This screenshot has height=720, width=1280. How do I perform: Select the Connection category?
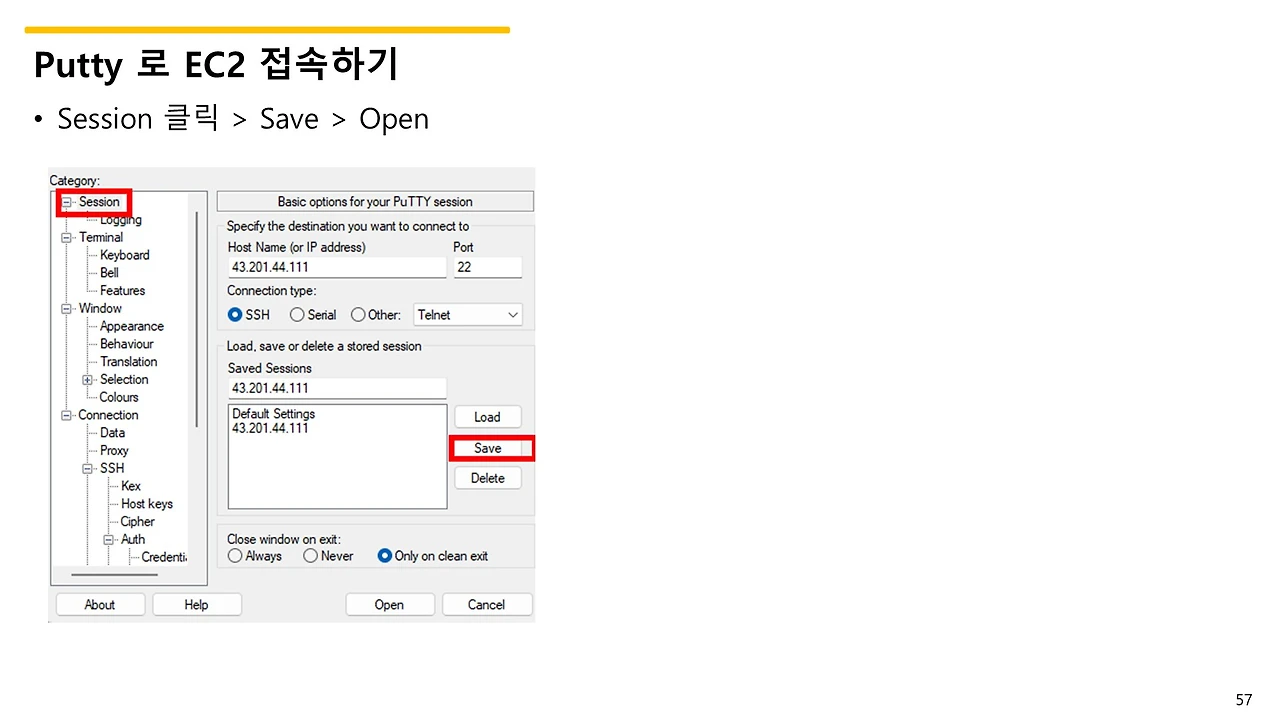109,416
